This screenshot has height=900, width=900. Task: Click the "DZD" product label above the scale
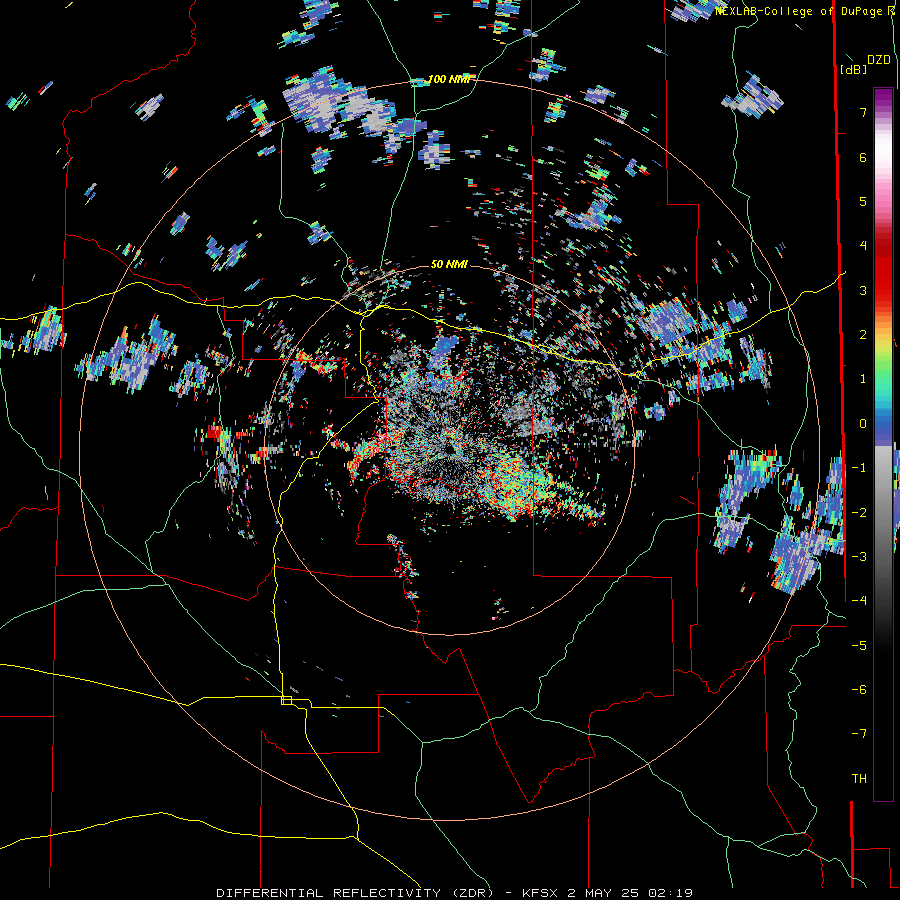point(879,60)
